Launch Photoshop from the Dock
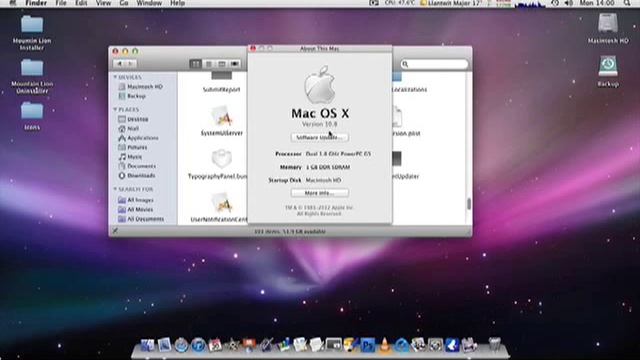Screen dimensions: 640x360 tap(368, 345)
